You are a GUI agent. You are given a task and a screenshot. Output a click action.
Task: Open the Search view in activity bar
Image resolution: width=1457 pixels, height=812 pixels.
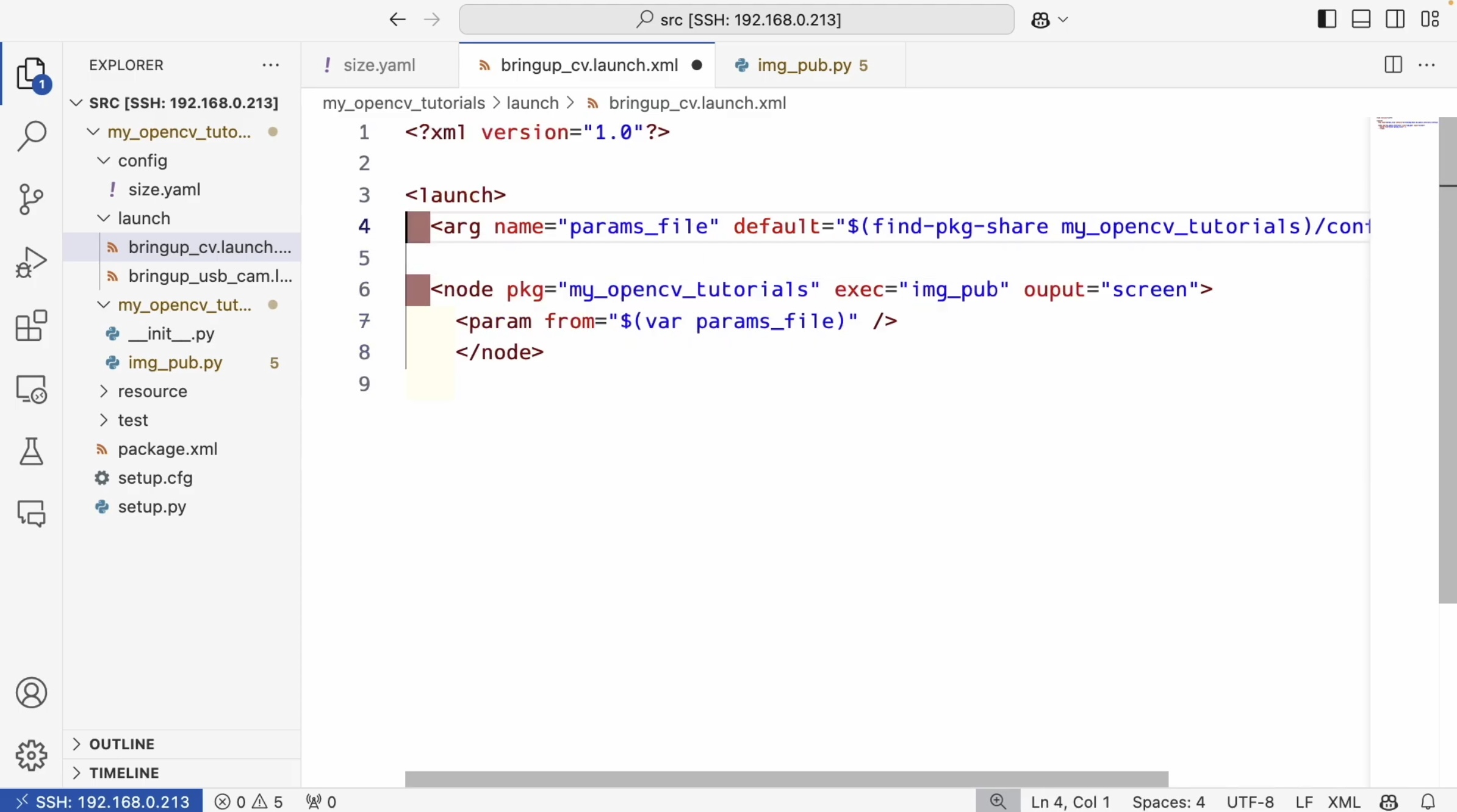(31, 136)
